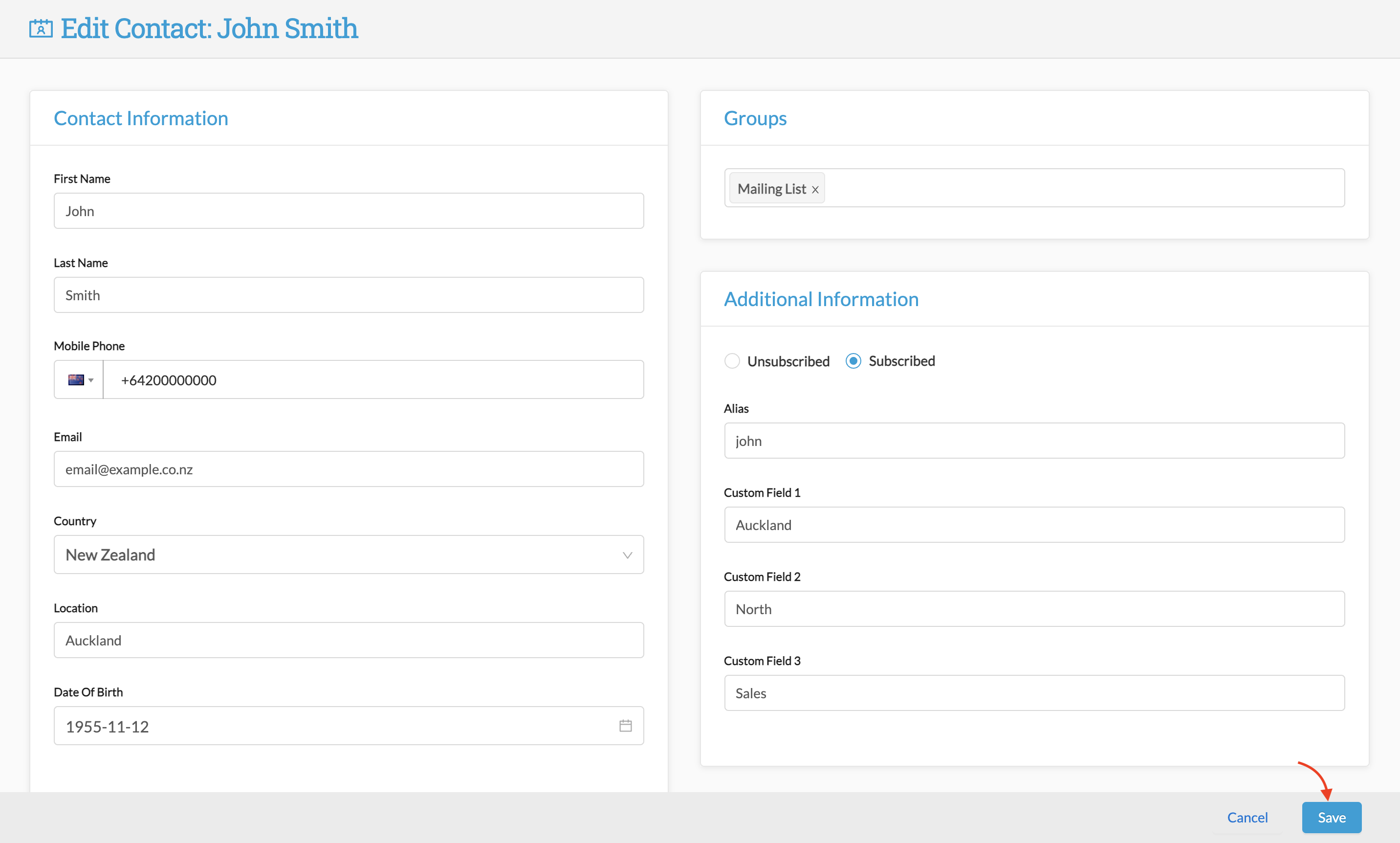Screen dimensions: 1400x843
Task: Select the Unsubscribed radio button
Action: coord(732,361)
